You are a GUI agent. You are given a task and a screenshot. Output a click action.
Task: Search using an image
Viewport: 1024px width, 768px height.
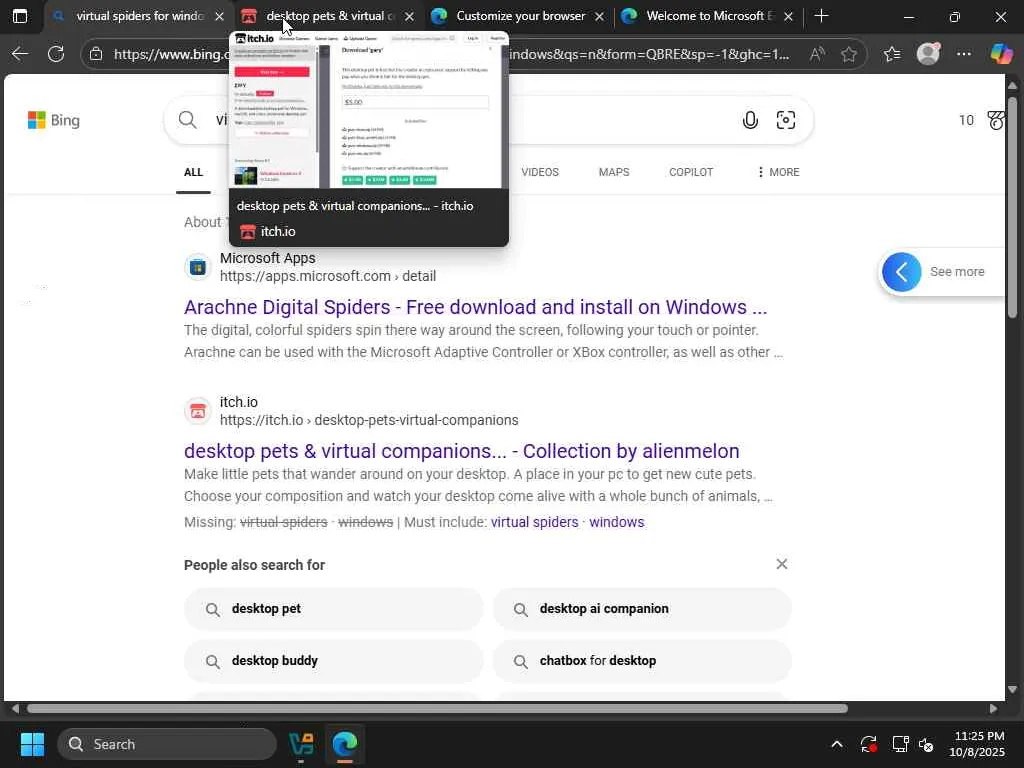tap(786, 120)
